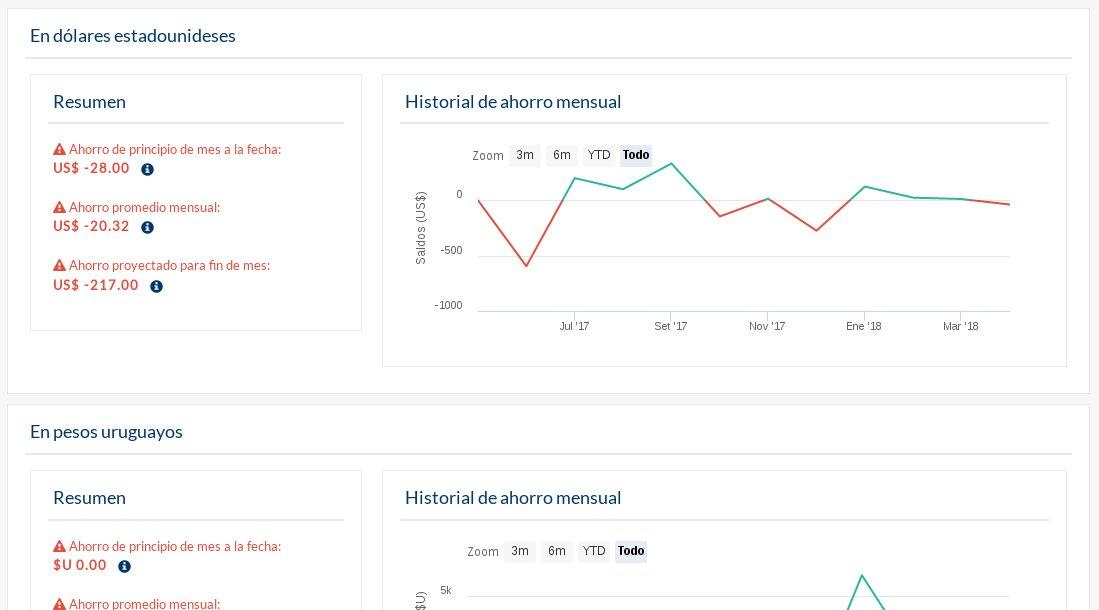Open info icon beside US$ -217.00
Viewport: 1099px width, 610px height.
(156, 286)
